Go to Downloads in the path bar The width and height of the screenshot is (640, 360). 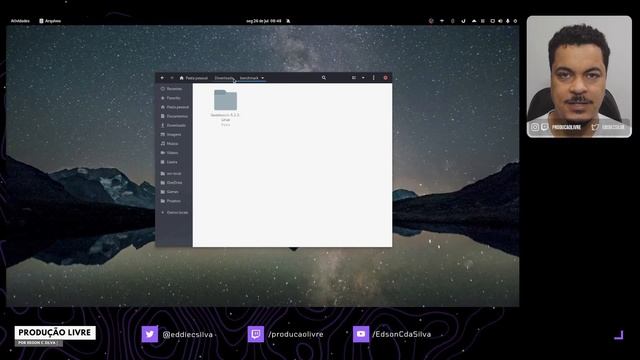[224, 78]
